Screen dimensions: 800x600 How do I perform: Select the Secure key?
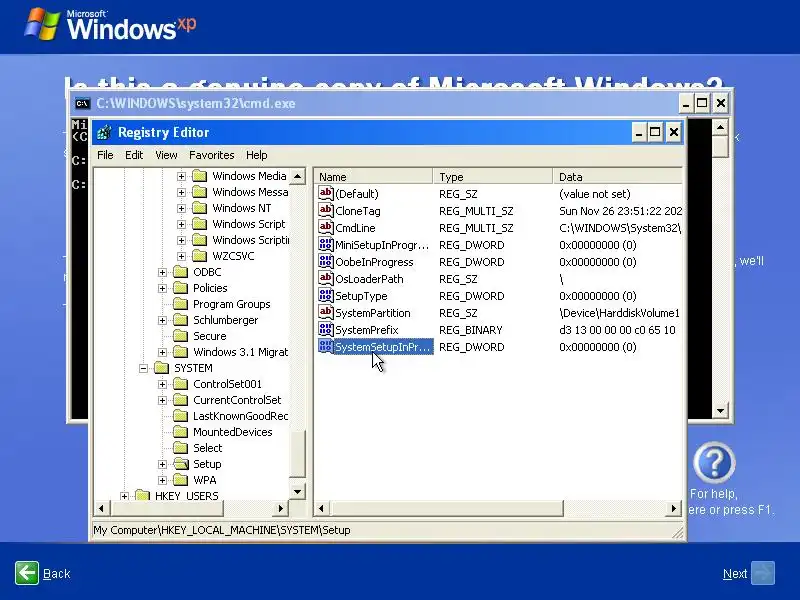click(x=210, y=336)
